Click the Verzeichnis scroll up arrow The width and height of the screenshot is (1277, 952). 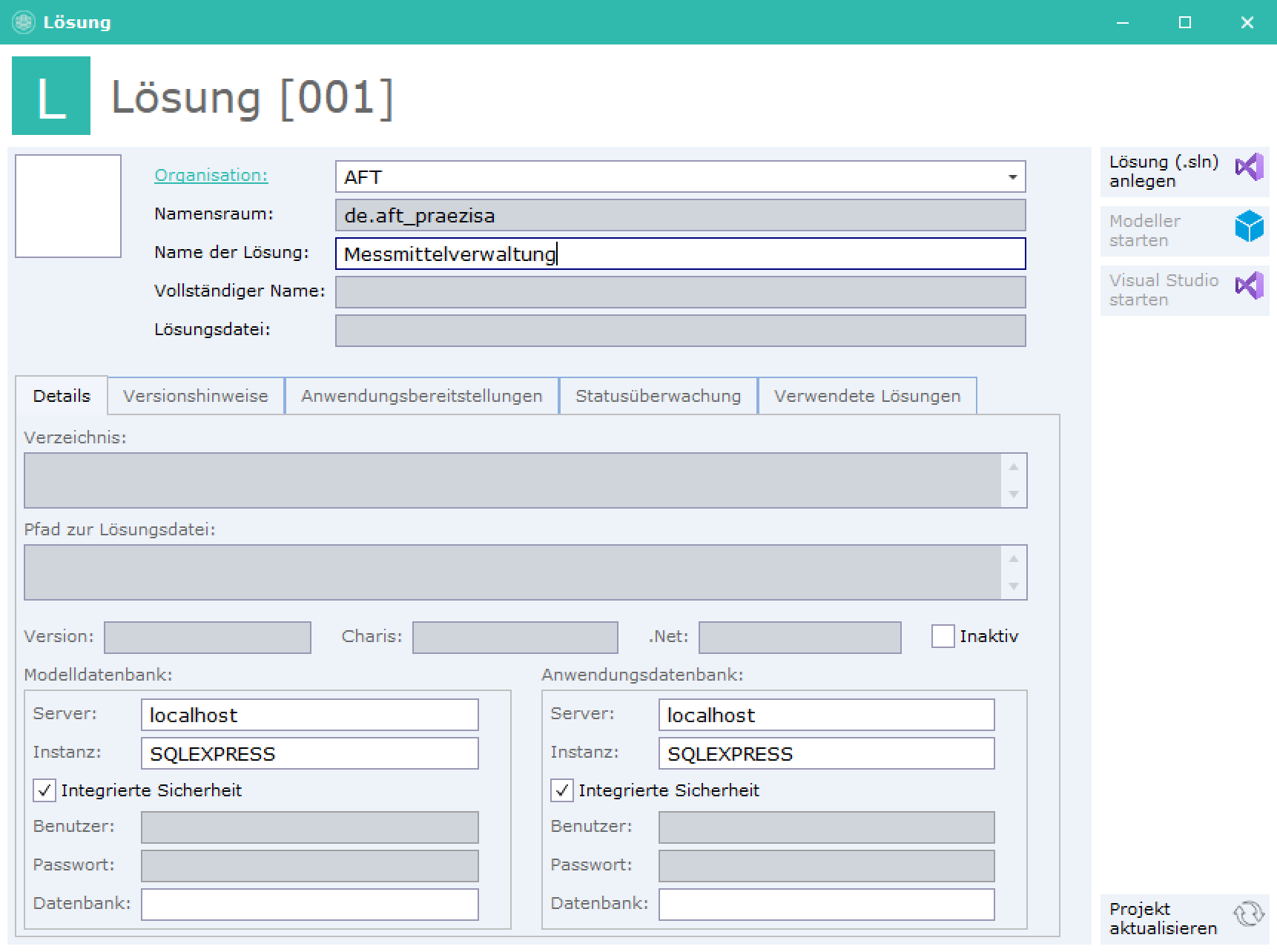coord(1014,467)
